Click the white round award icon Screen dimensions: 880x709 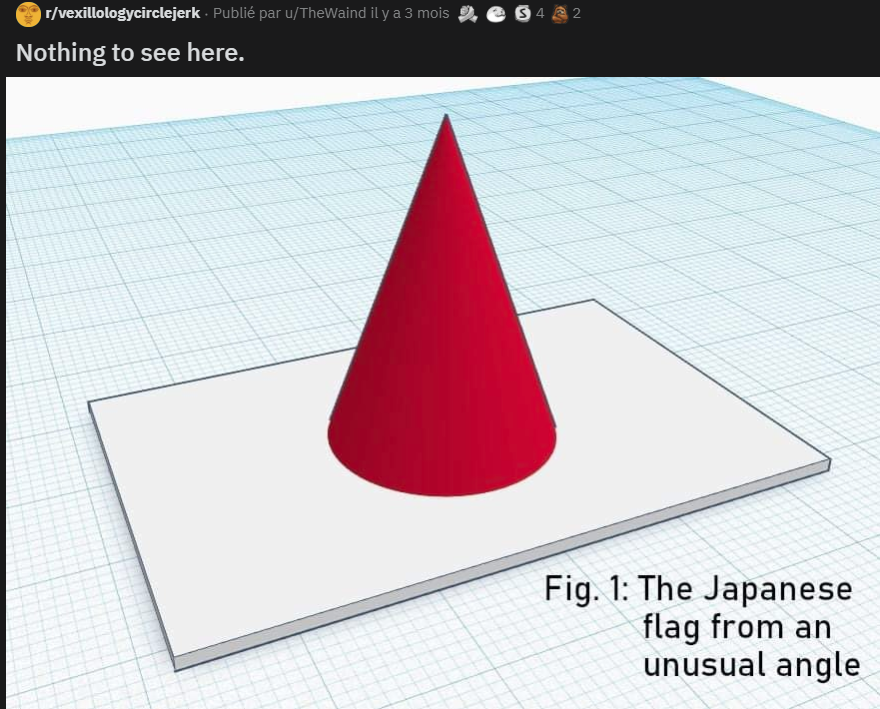496,14
